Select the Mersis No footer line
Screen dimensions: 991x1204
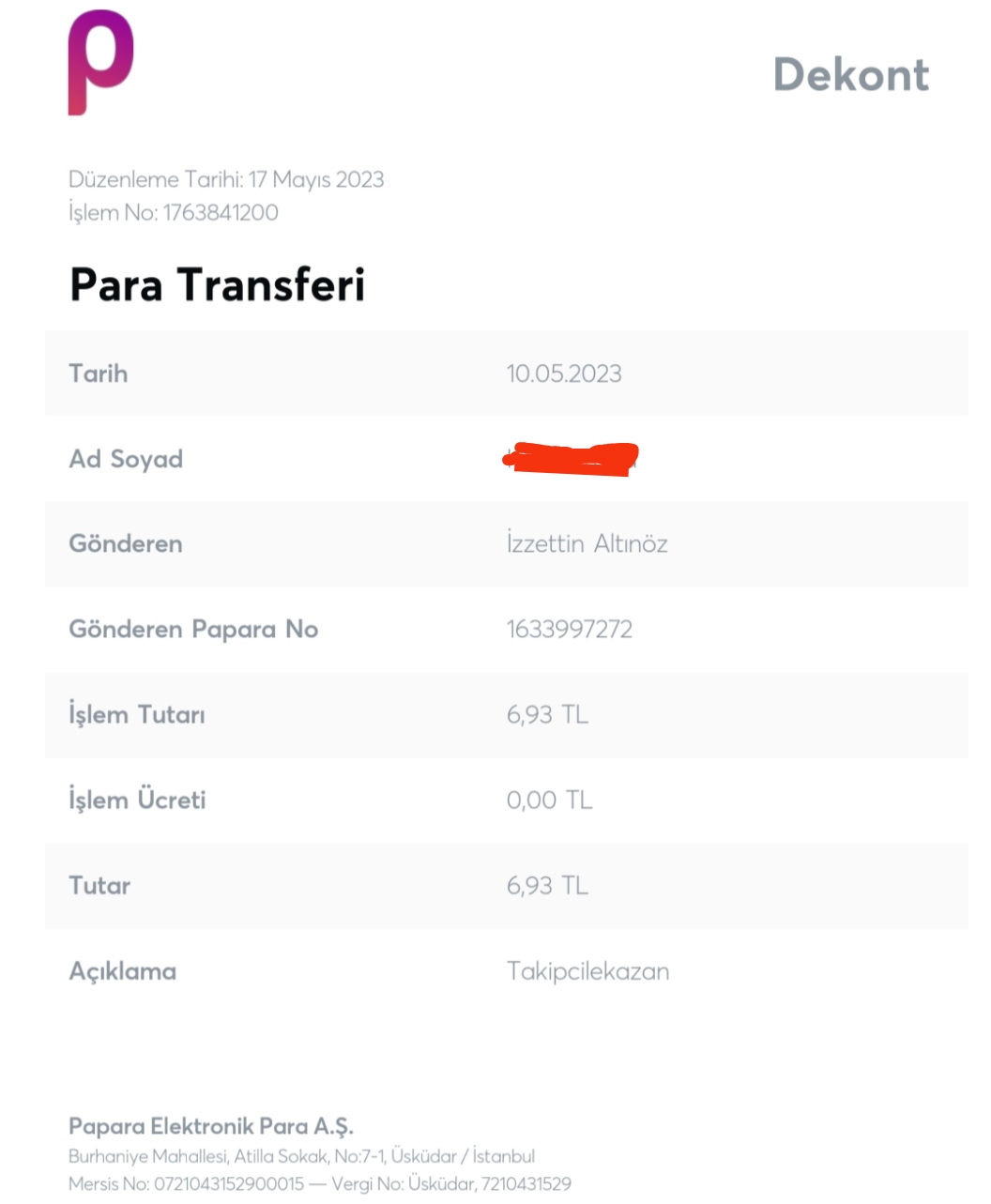point(320,1183)
